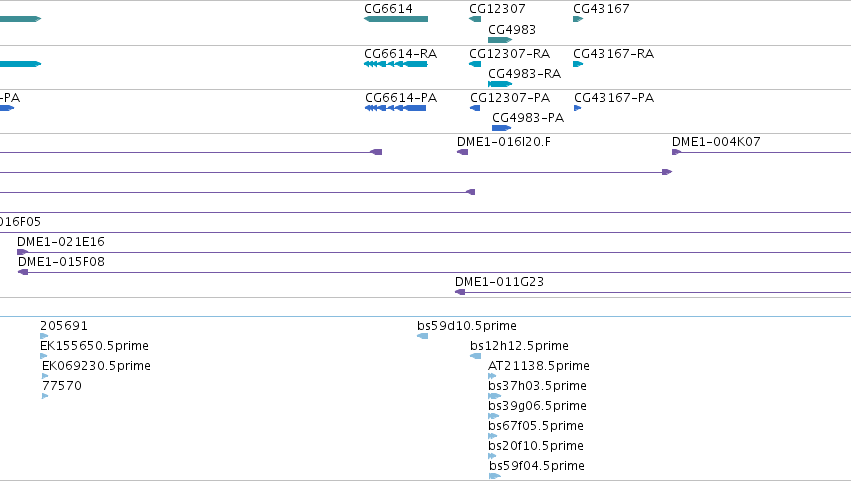Select the CG6614-PA protein glyph
851x481 pixels.
[x=395, y=108]
